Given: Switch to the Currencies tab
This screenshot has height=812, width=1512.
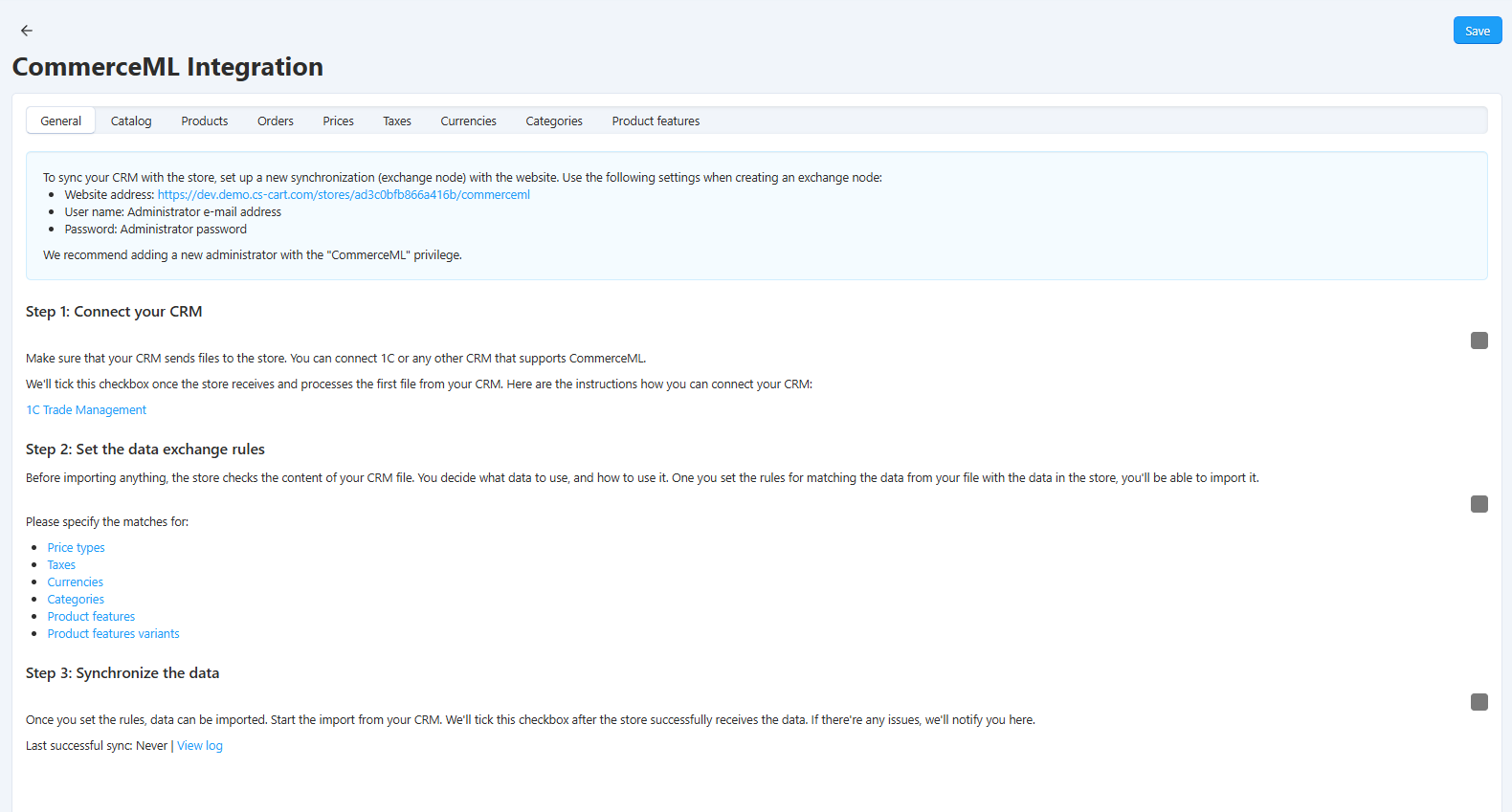Looking at the screenshot, I should pos(469,121).
